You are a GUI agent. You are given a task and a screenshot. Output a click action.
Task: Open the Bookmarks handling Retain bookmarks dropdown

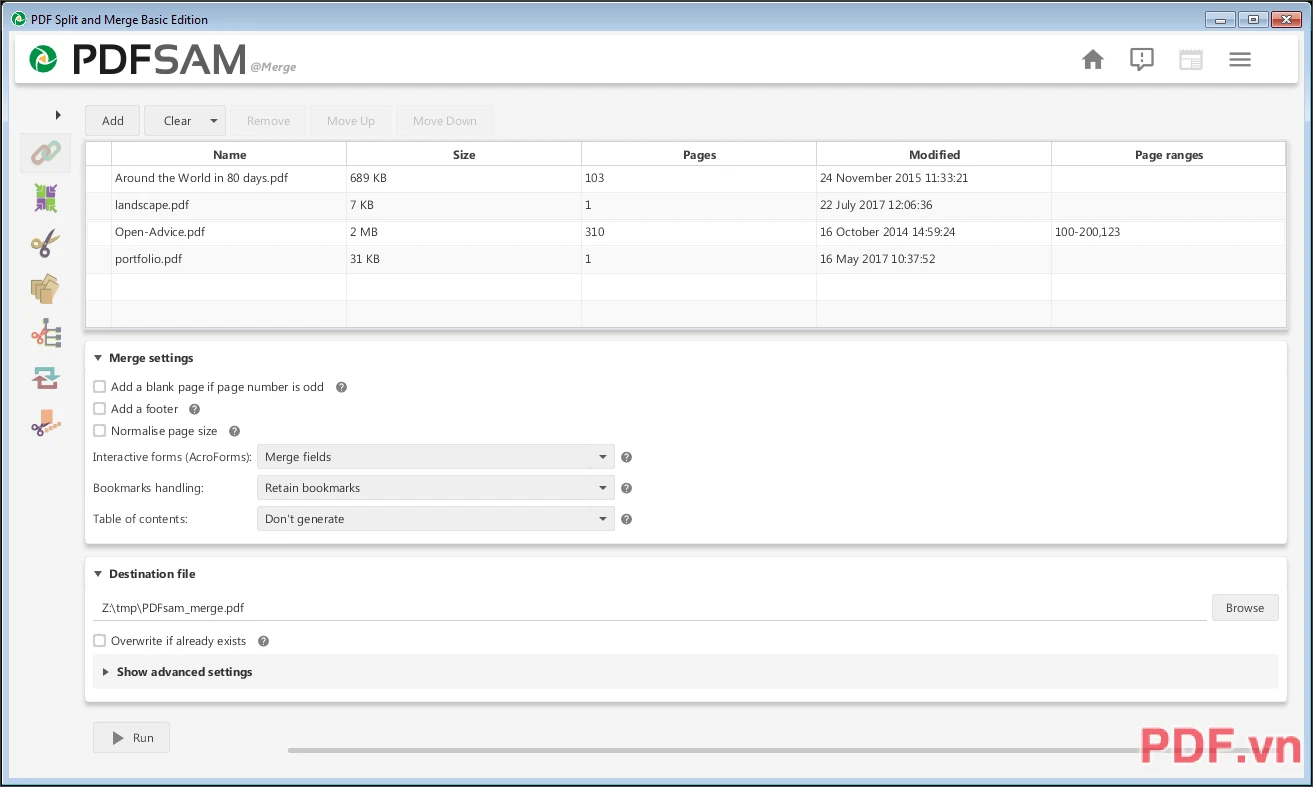(435, 488)
